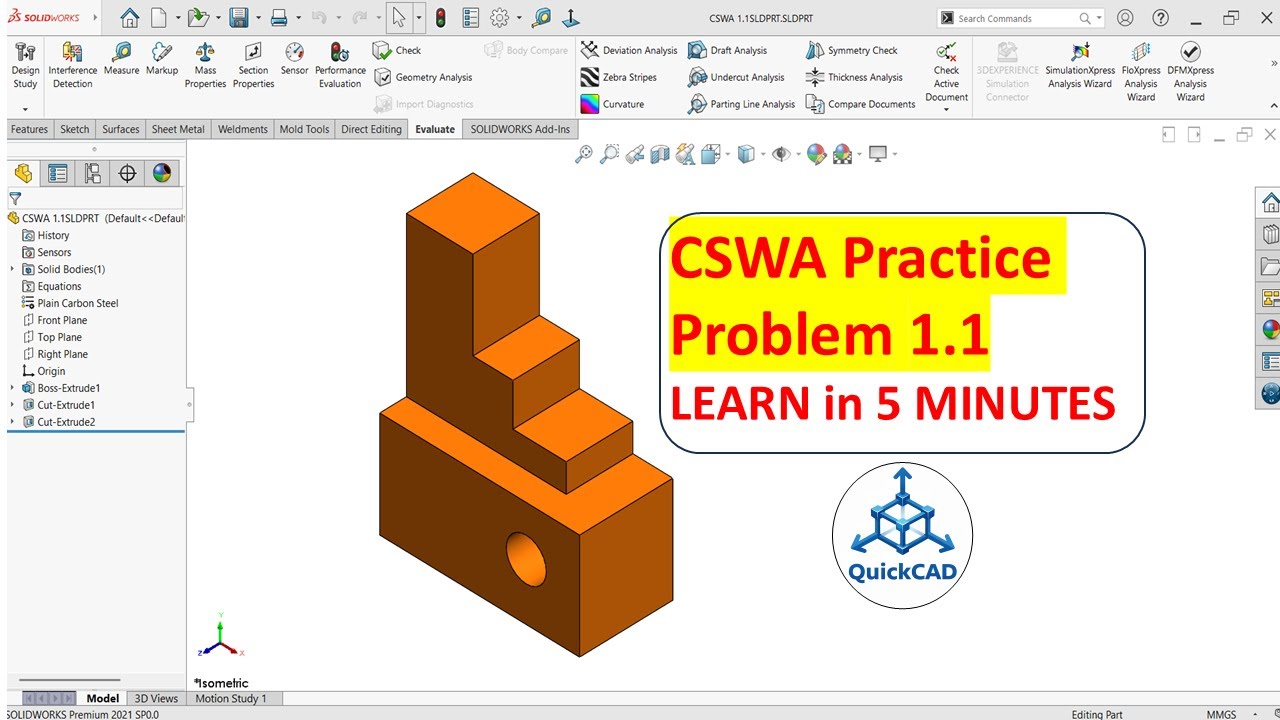This screenshot has height=720, width=1280.
Task: Click the feature tree filter field
Action: tap(96, 199)
